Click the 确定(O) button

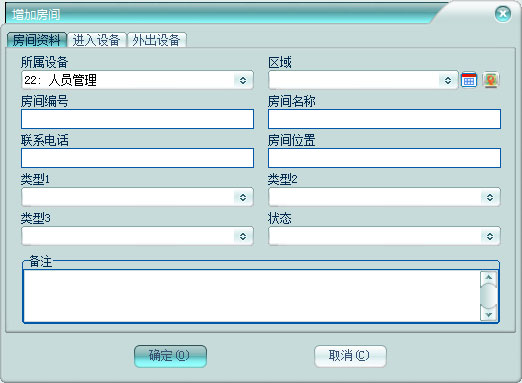pyautogui.click(x=170, y=356)
